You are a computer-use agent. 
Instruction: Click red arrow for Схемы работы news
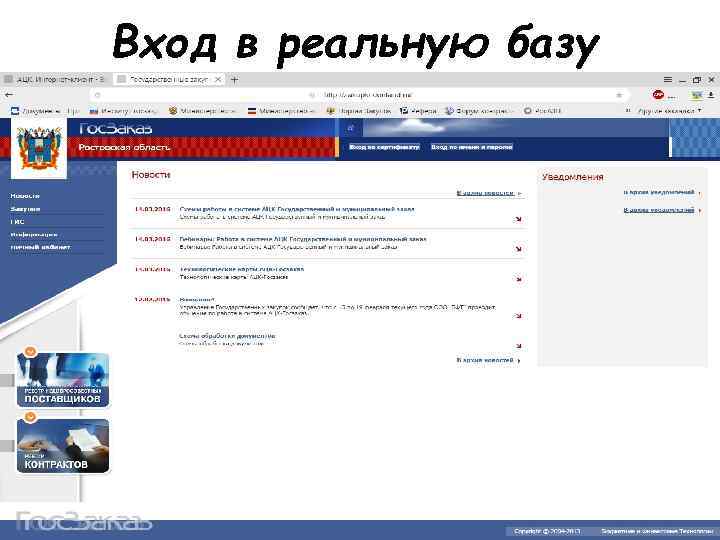click(x=518, y=219)
